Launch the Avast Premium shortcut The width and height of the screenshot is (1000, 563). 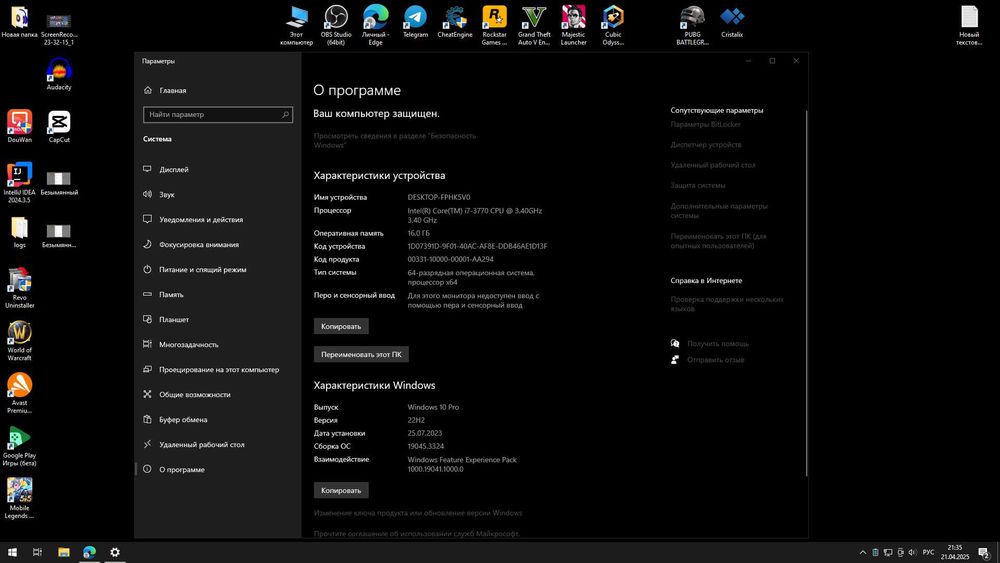click(x=19, y=393)
